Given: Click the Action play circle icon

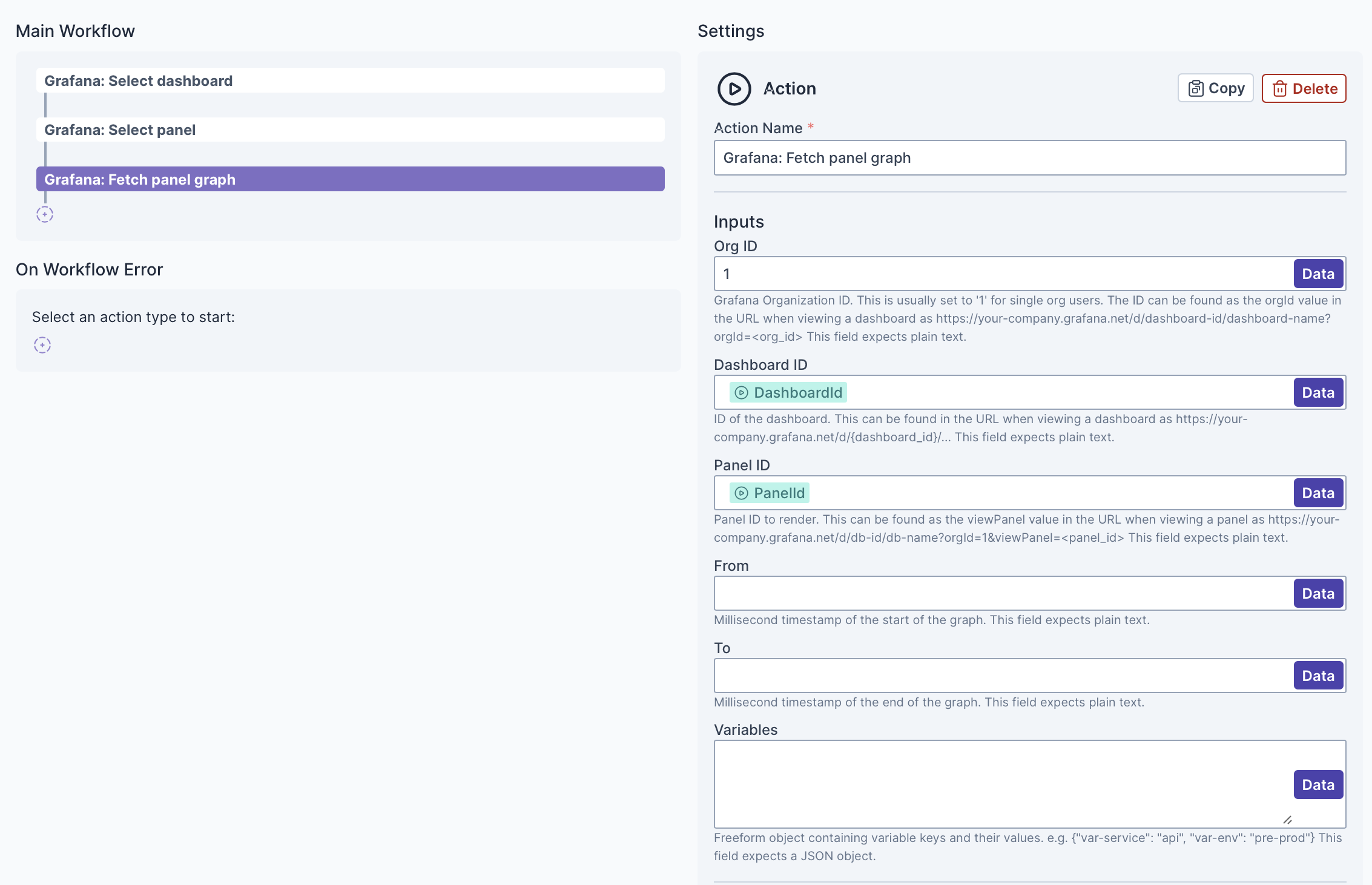Looking at the screenshot, I should (734, 89).
